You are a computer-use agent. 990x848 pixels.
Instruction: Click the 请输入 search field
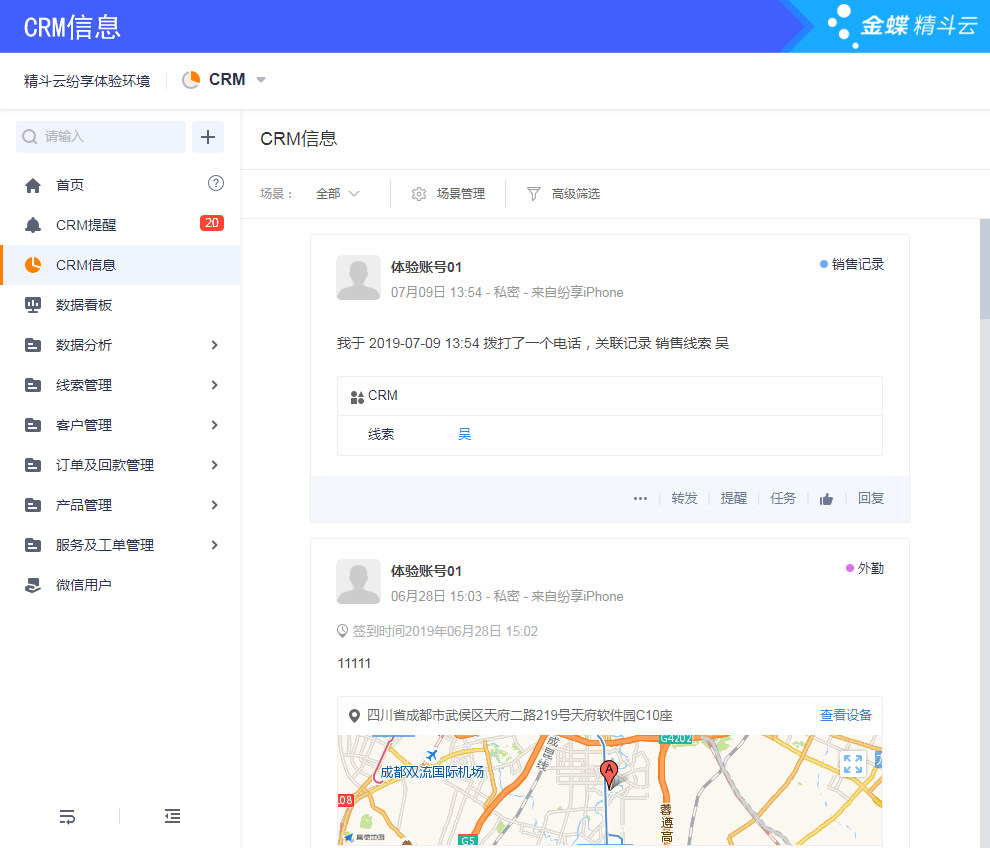(101, 137)
